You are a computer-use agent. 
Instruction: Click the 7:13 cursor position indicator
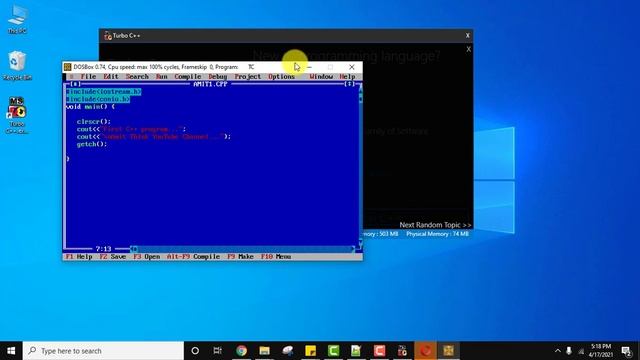(x=103, y=249)
